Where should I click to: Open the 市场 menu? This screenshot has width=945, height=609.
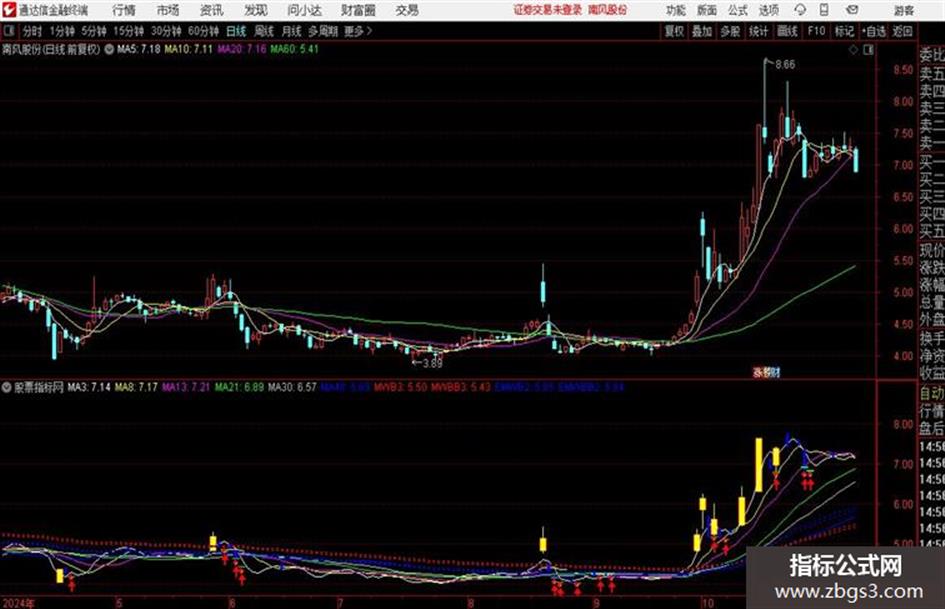click(x=168, y=10)
